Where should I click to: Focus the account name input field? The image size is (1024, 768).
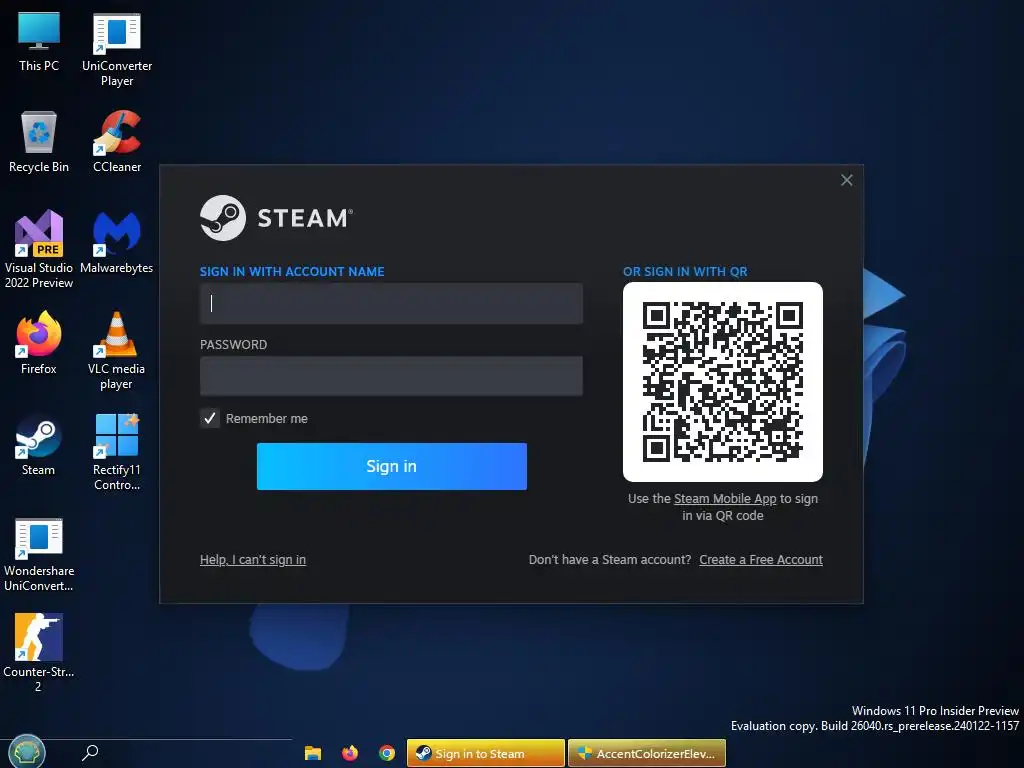pyautogui.click(x=391, y=303)
